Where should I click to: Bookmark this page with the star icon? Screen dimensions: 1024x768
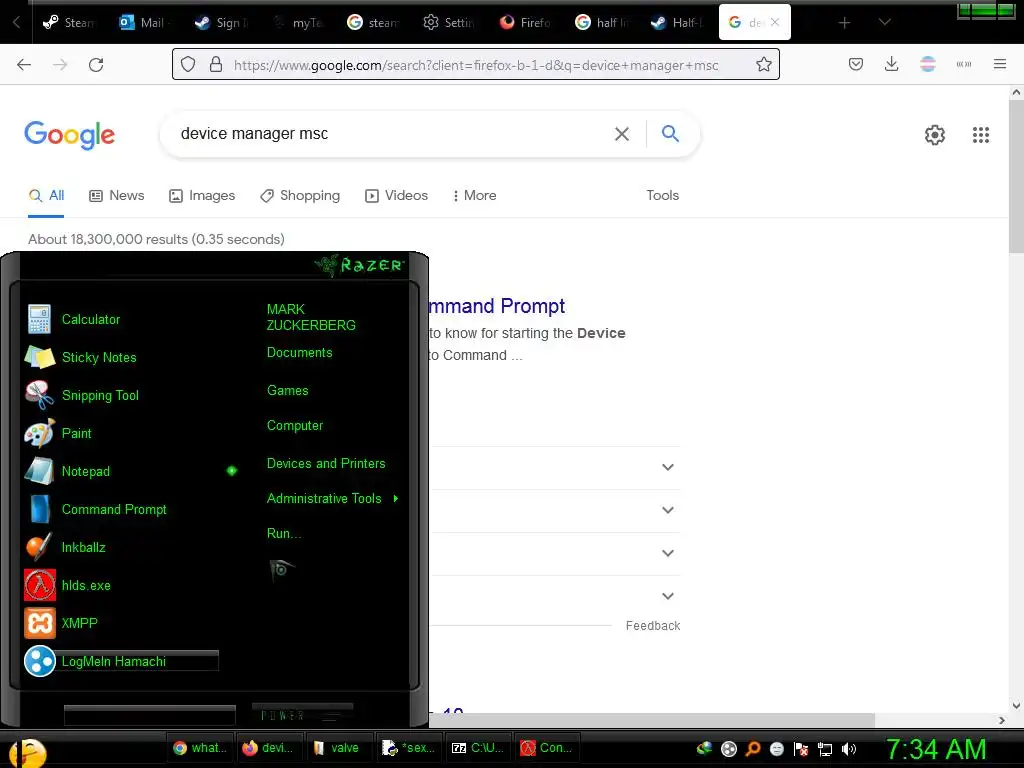(x=763, y=64)
